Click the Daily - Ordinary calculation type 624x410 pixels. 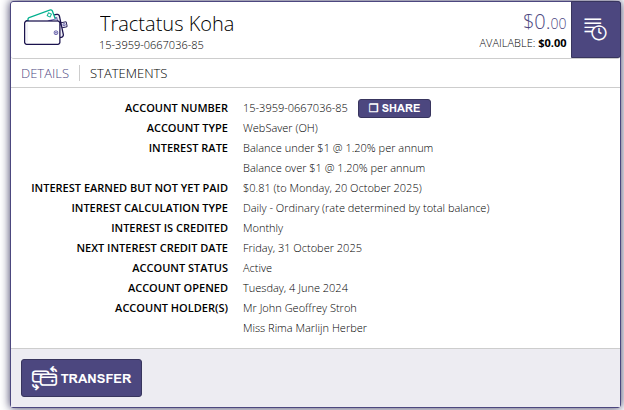click(x=366, y=208)
